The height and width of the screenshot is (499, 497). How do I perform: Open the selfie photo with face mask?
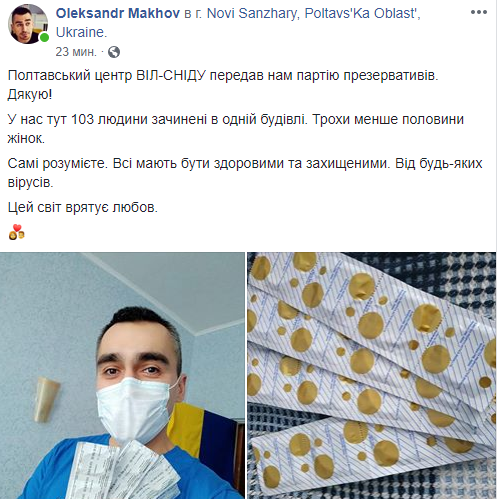pyautogui.click(x=122, y=375)
